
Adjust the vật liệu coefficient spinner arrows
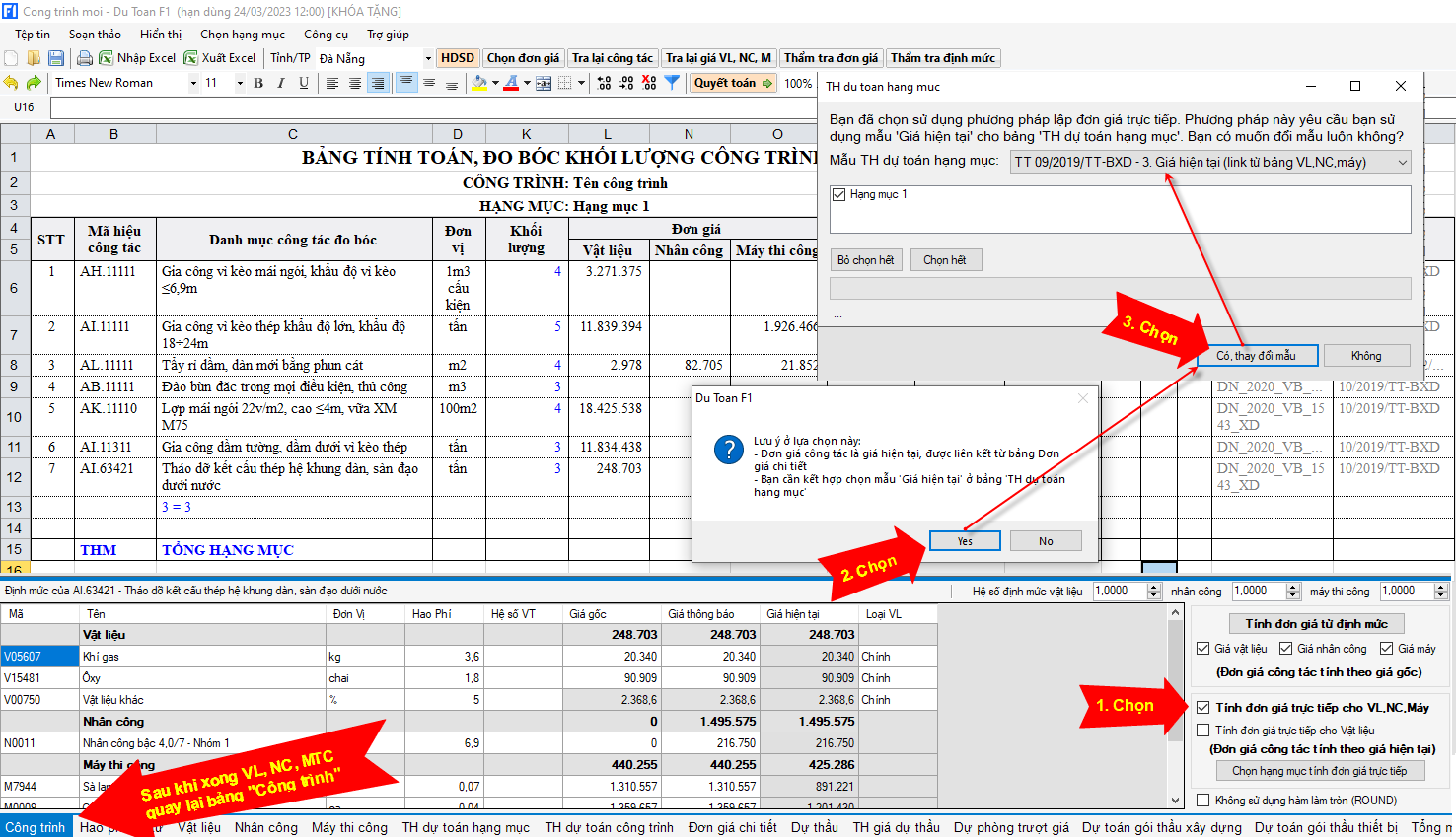(1154, 592)
